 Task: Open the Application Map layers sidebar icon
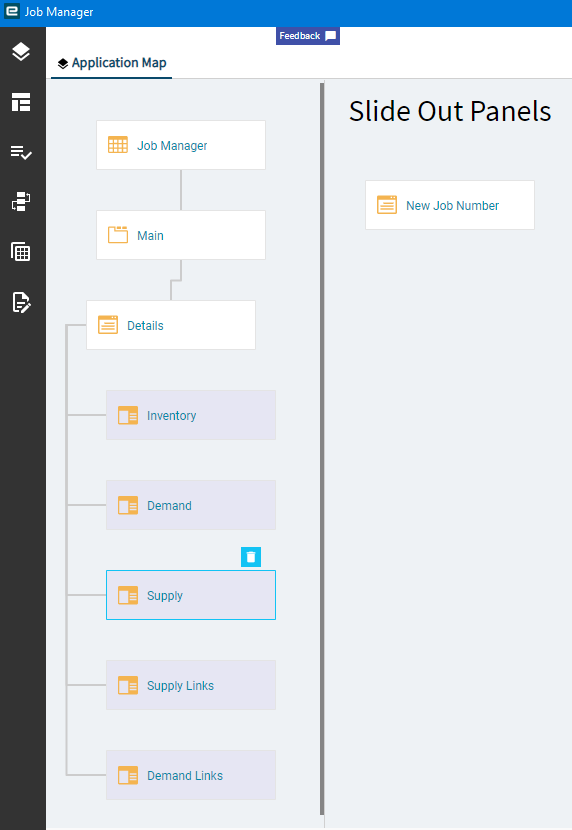point(21,51)
